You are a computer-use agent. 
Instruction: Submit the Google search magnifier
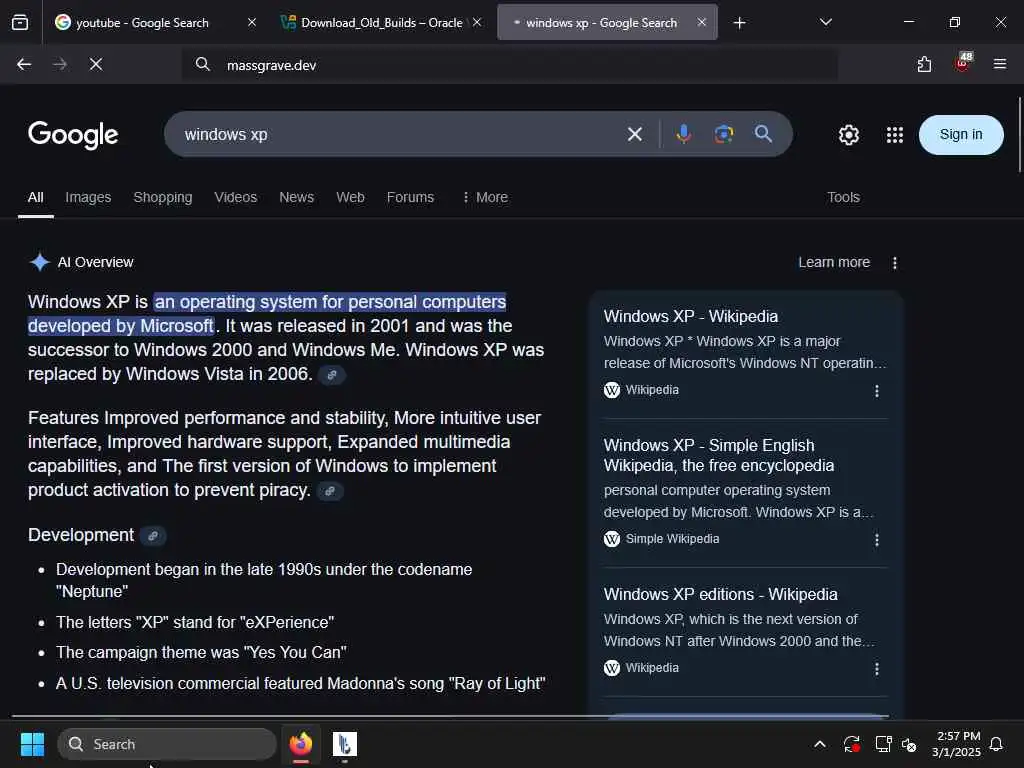pyautogui.click(x=763, y=134)
